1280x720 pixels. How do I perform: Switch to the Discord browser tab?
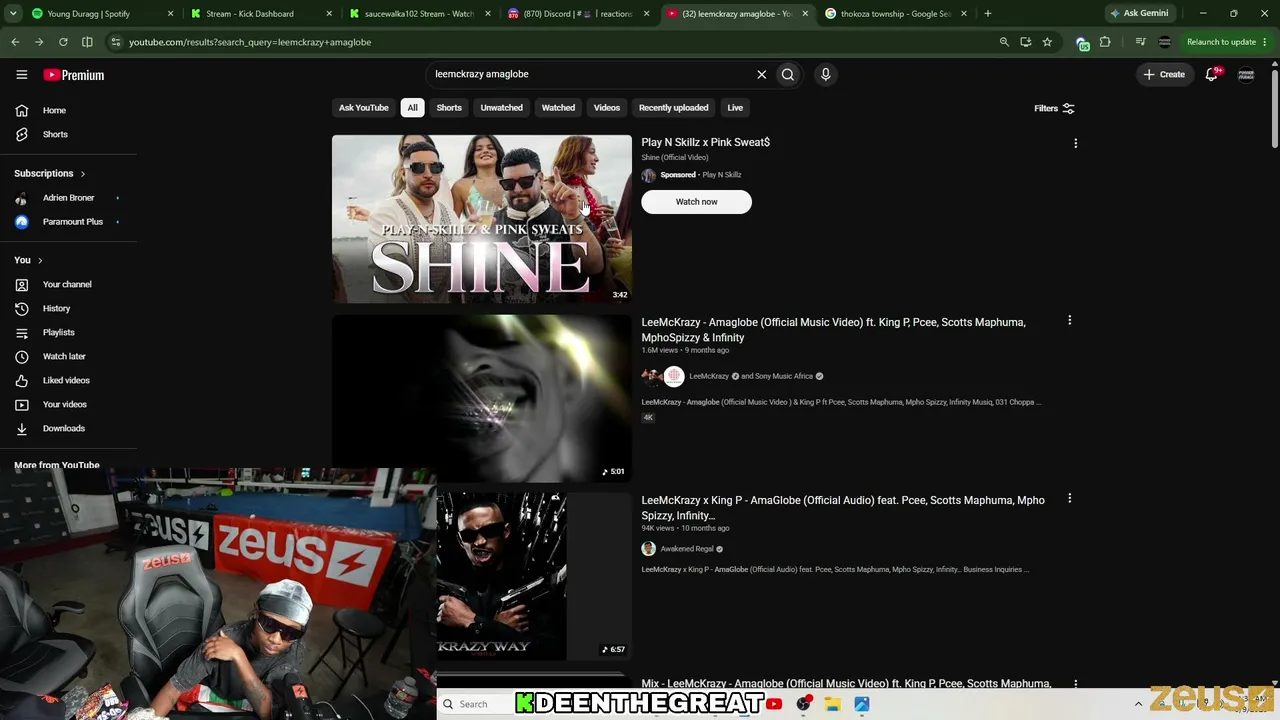[x=578, y=14]
